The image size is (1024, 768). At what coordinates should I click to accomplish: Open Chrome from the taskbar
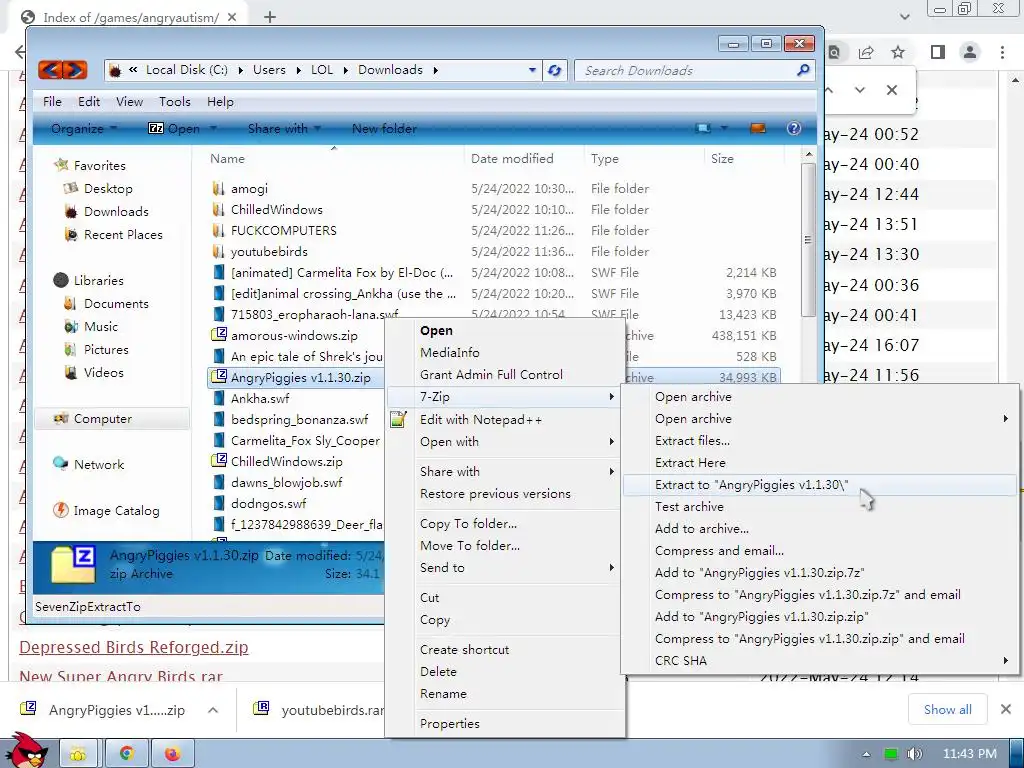(x=126, y=754)
